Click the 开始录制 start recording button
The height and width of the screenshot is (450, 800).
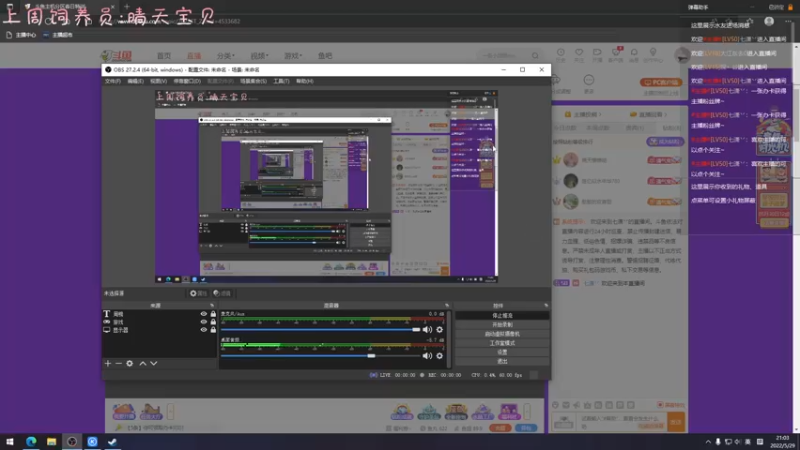[x=502, y=325]
